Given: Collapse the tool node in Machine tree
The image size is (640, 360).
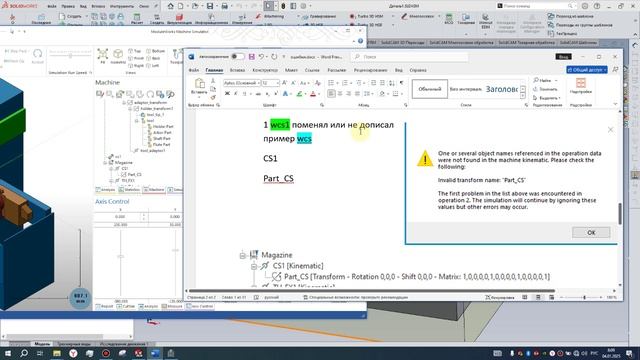Looking at the screenshot, I should [x=137, y=121].
